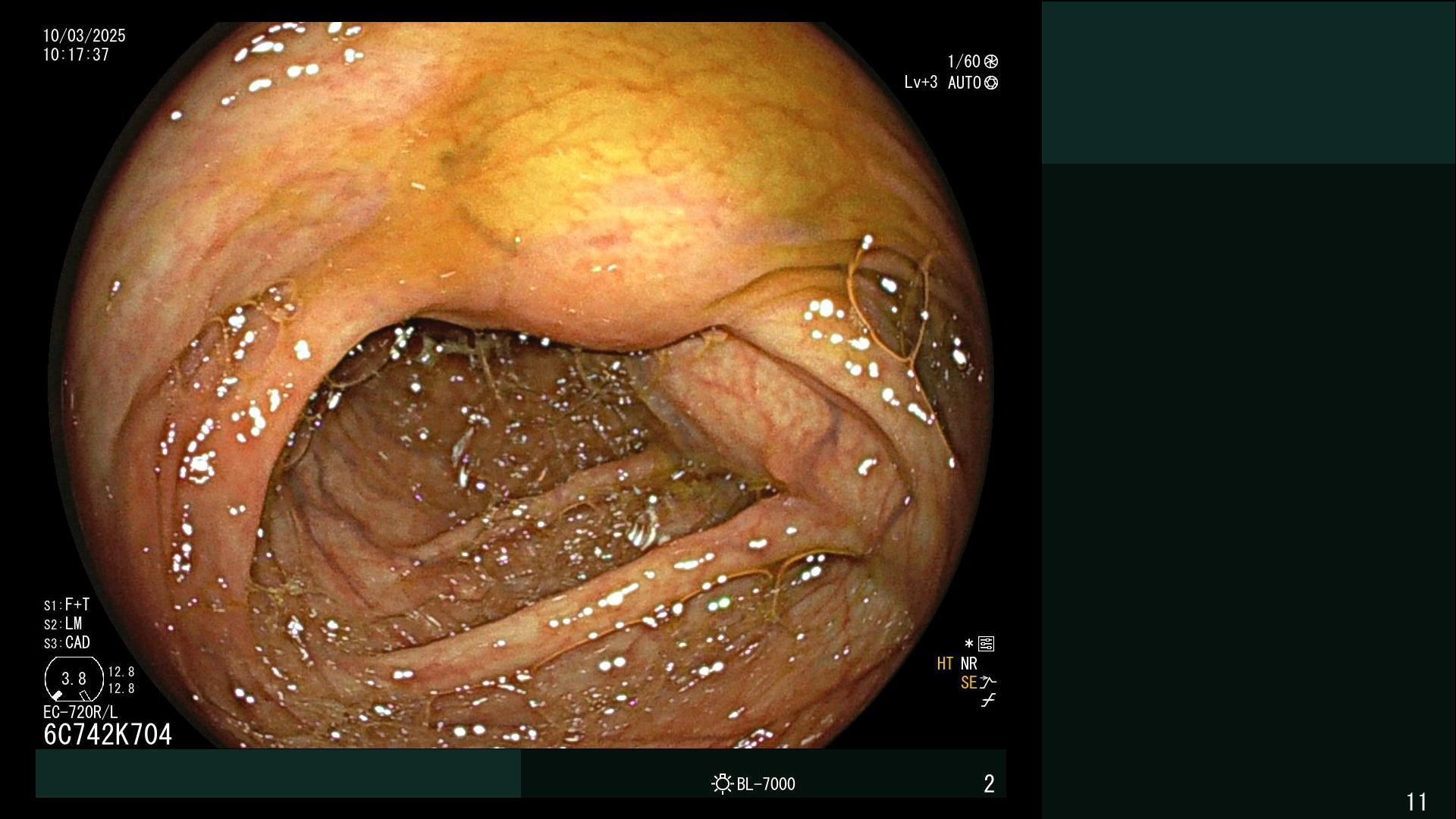Click the number 11 in the side panel
The height and width of the screenshot is (819, 1456).
coord(1417,802)
